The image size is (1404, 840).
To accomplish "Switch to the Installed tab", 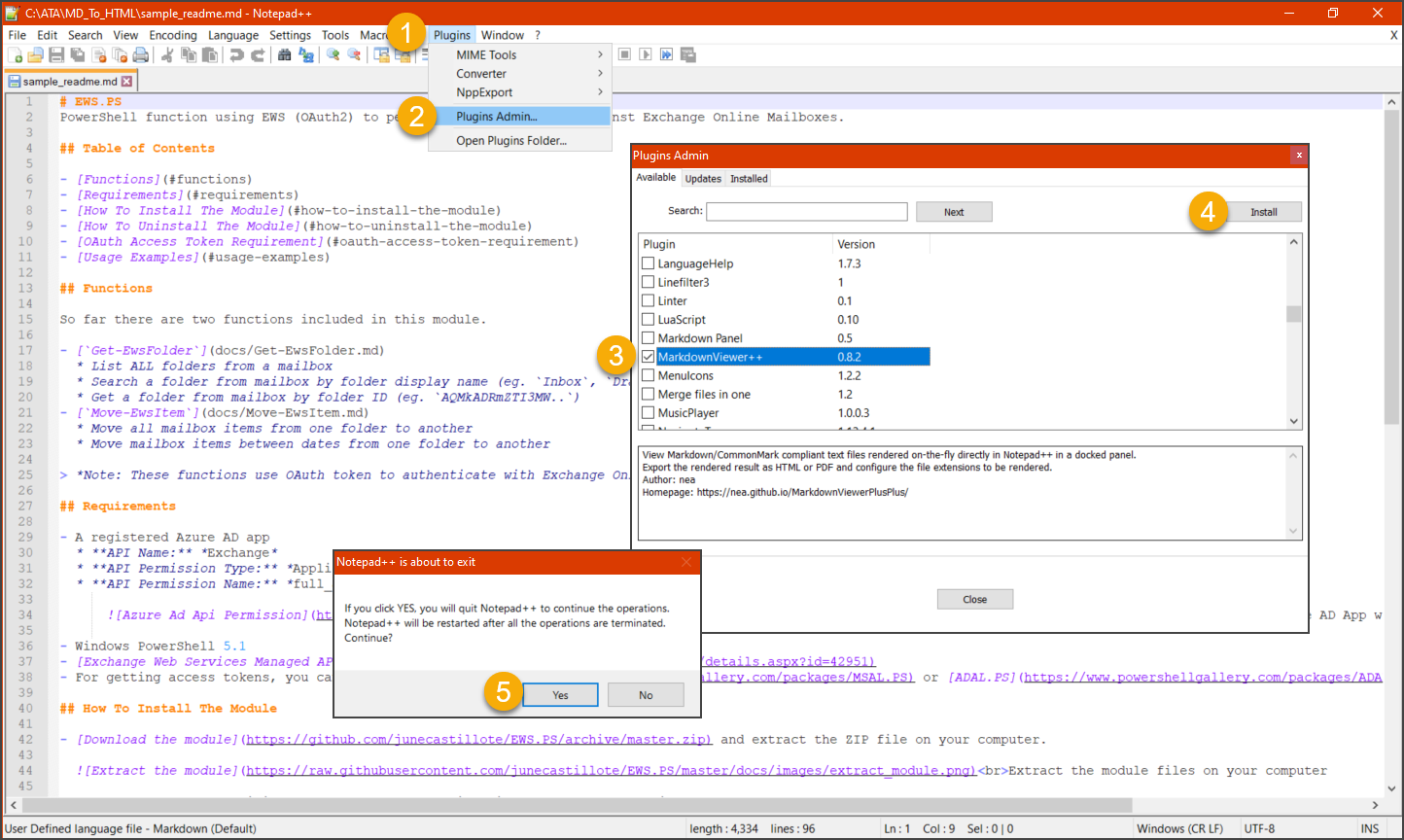I will tap(749, 179).
